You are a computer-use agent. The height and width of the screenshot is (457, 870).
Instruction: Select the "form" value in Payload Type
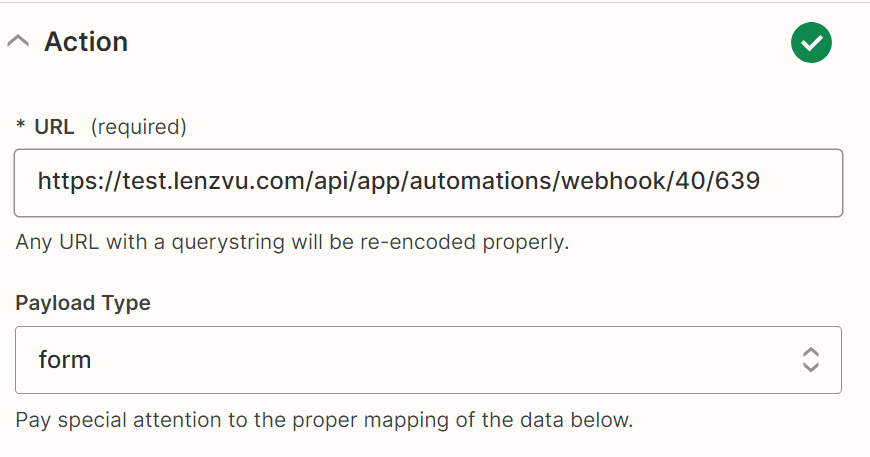[x=65, y=360]
